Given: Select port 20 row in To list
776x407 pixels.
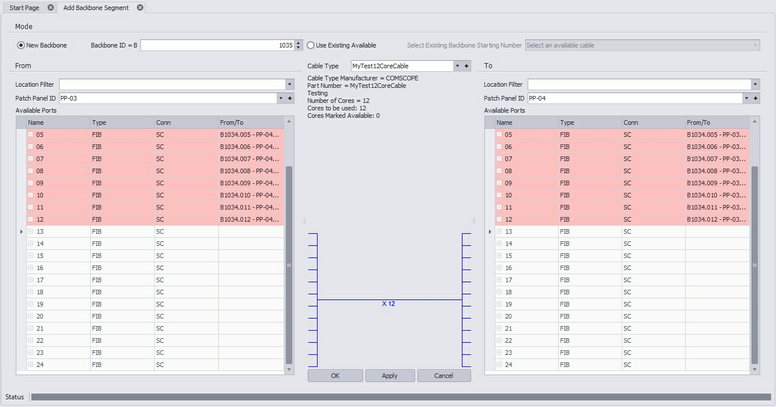Looking at the screenshot, I should [622, 316].
